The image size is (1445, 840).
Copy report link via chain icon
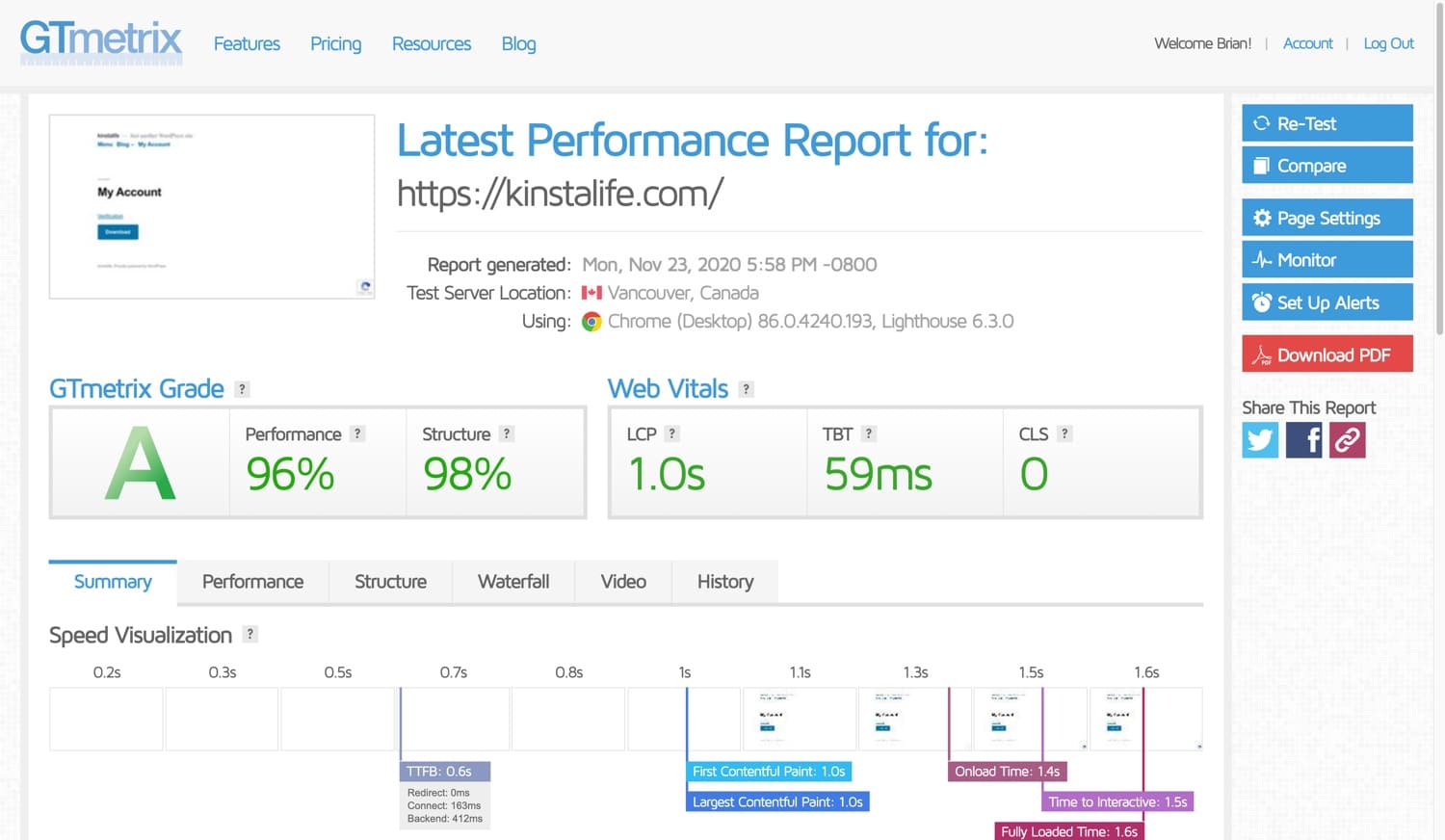coord(1347,440)
